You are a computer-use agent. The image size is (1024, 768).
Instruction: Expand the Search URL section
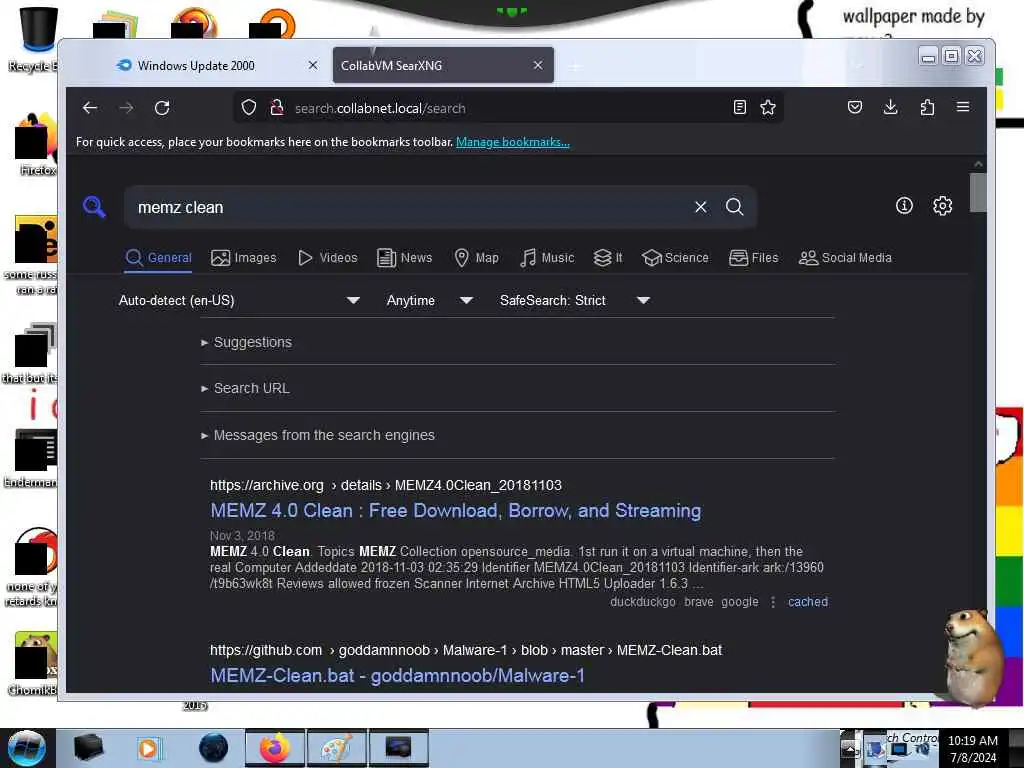(x=246, y=388)
